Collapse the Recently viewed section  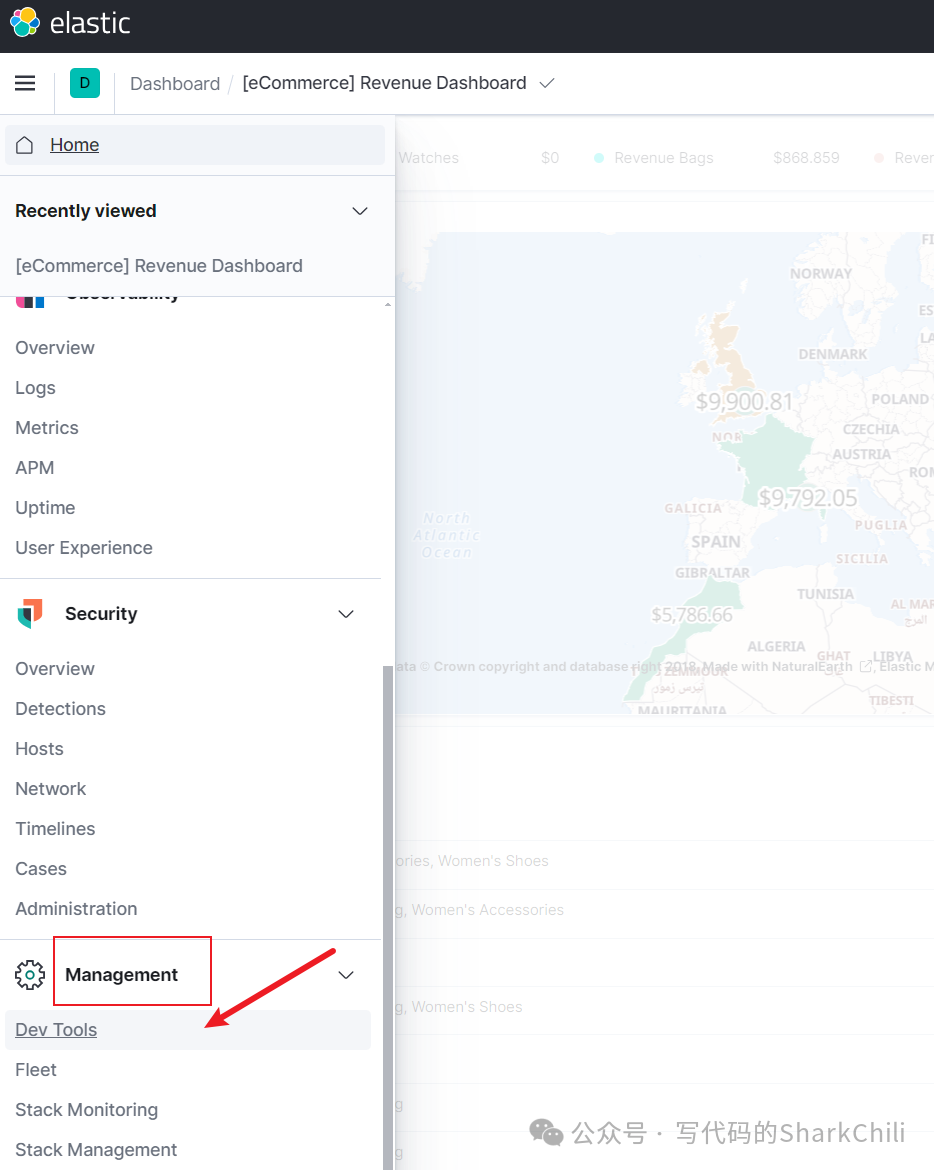pyautogui.click(x=360, y=211)
